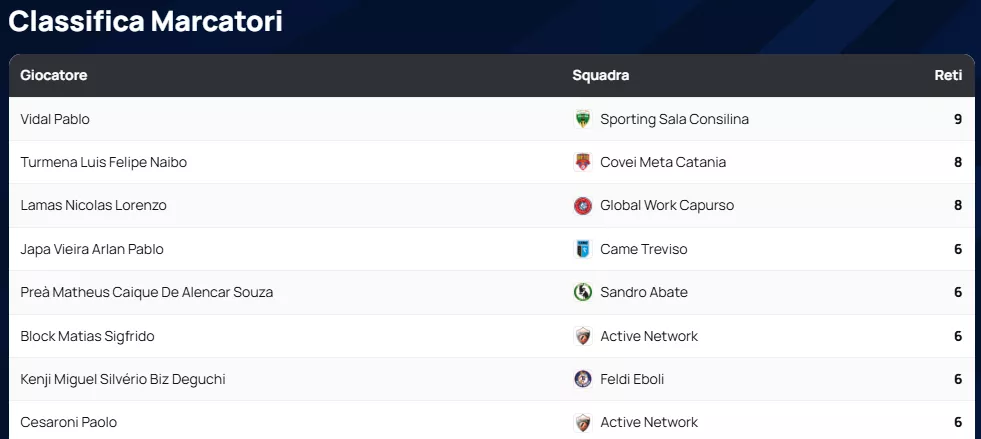Select player Turmena Luis Felipe Naibo
Image resolution: width=981 pixels, height=439 pixels.
click(103, 162)
